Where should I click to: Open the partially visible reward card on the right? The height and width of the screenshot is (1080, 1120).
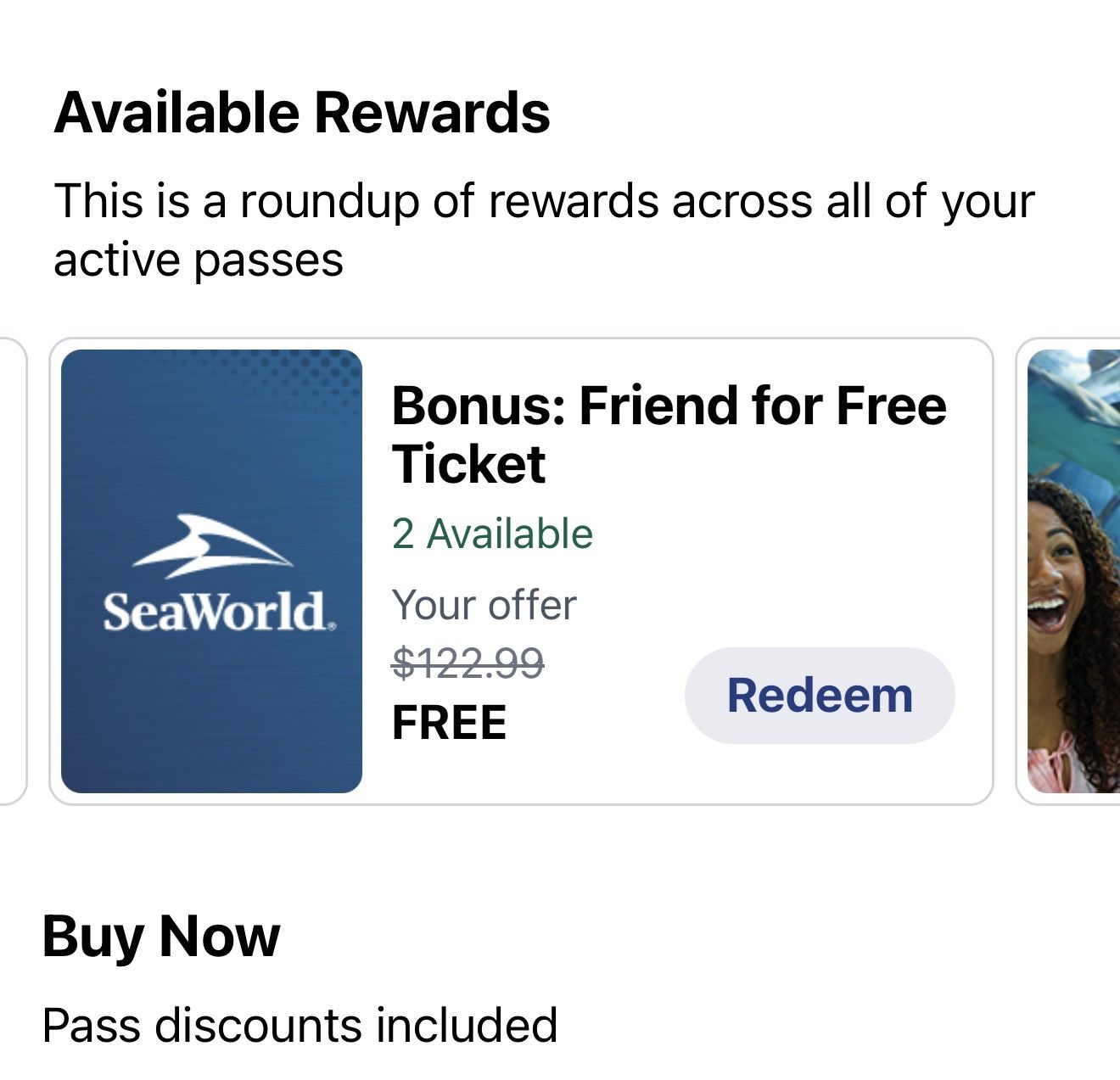pos(1068,568)
